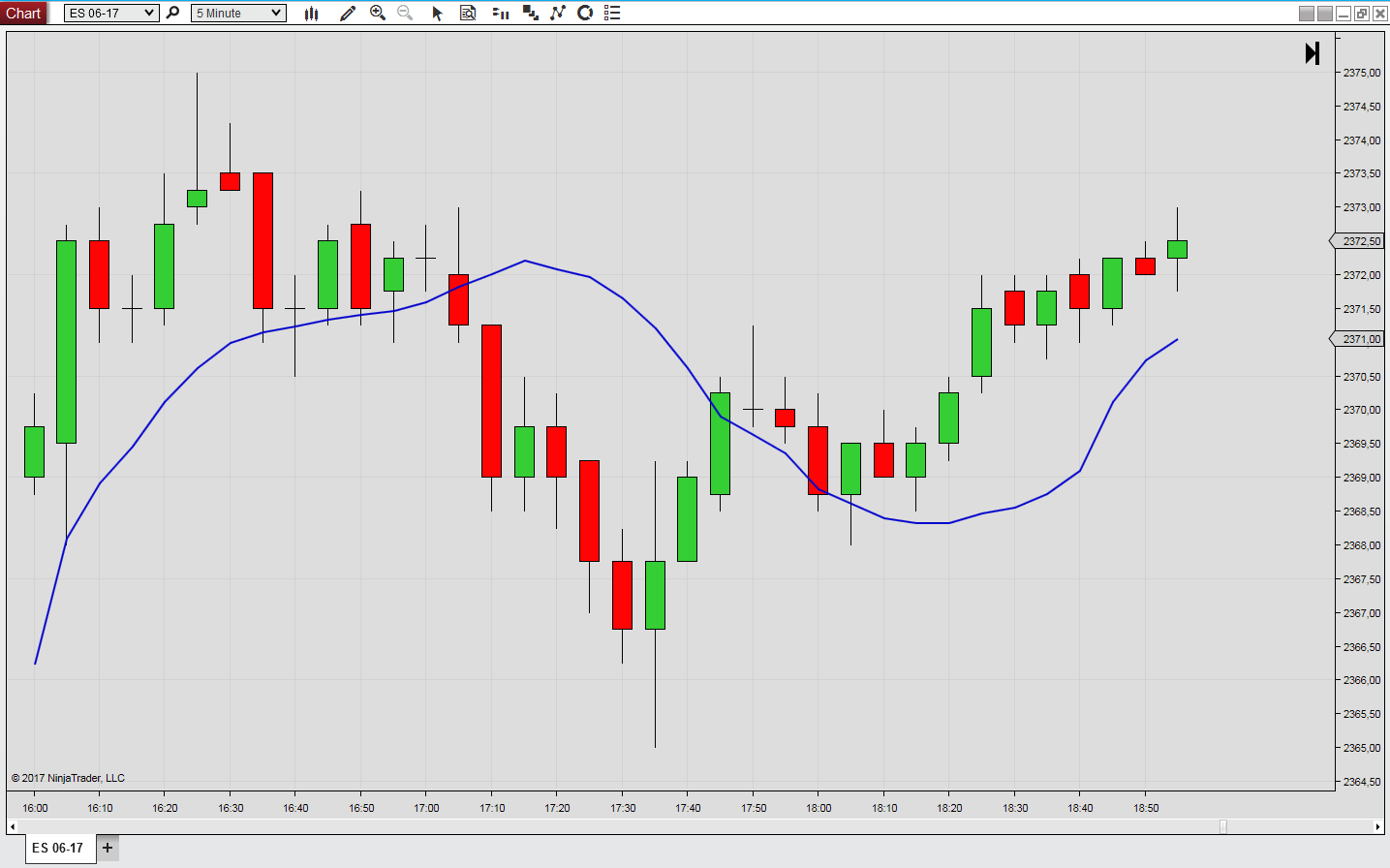Select the tall green candle at 16:05
This screenshot has width=1390, height=868.
66,342
